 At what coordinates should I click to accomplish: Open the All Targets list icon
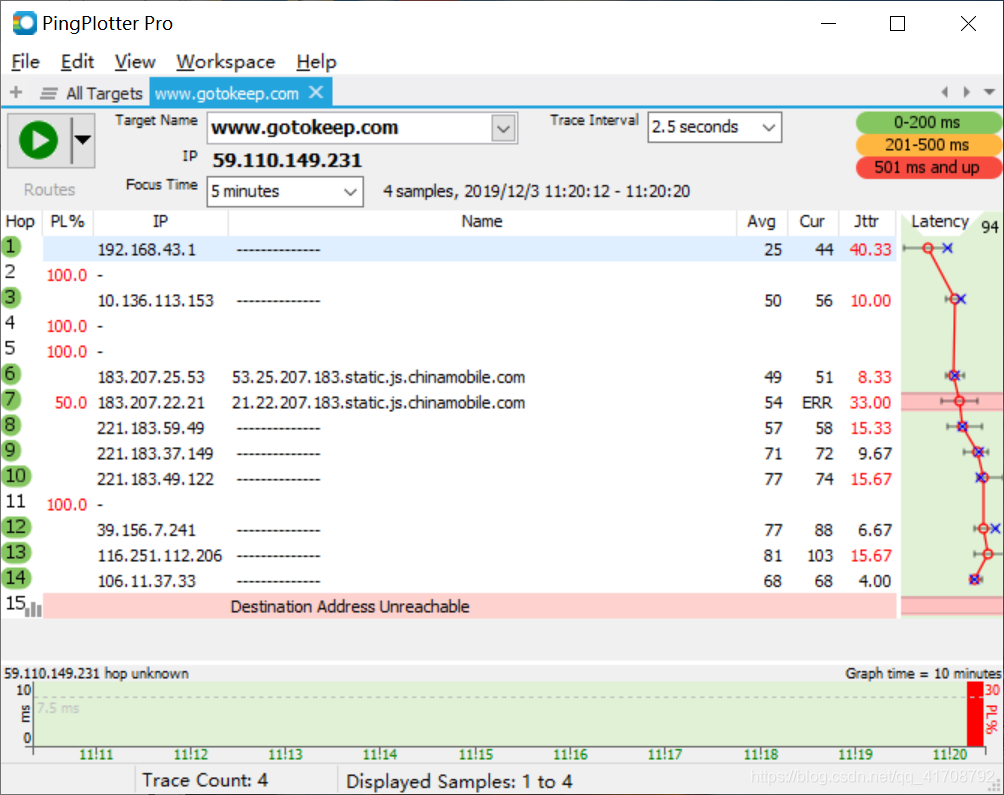(x=49, y=93)
